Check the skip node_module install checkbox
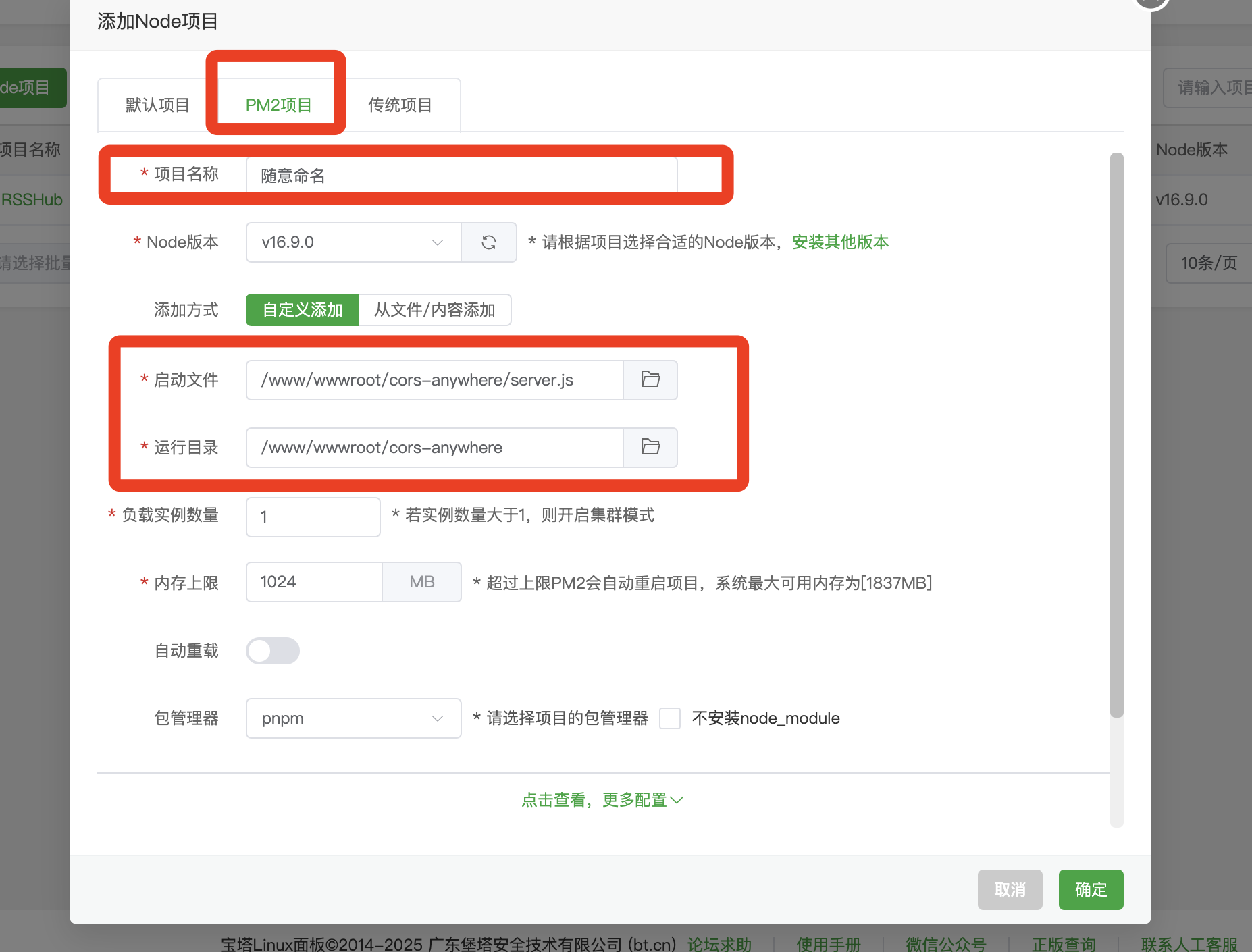This screenshot has height=952, width=1252. tap(670, 718)
